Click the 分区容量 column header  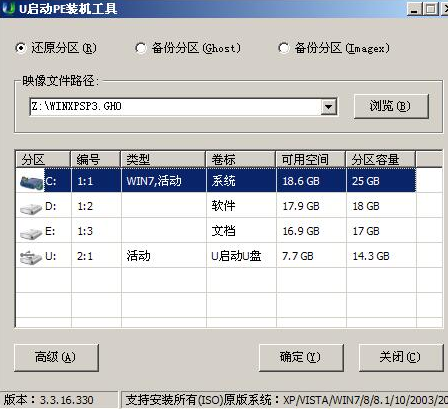tap(380, 160)
